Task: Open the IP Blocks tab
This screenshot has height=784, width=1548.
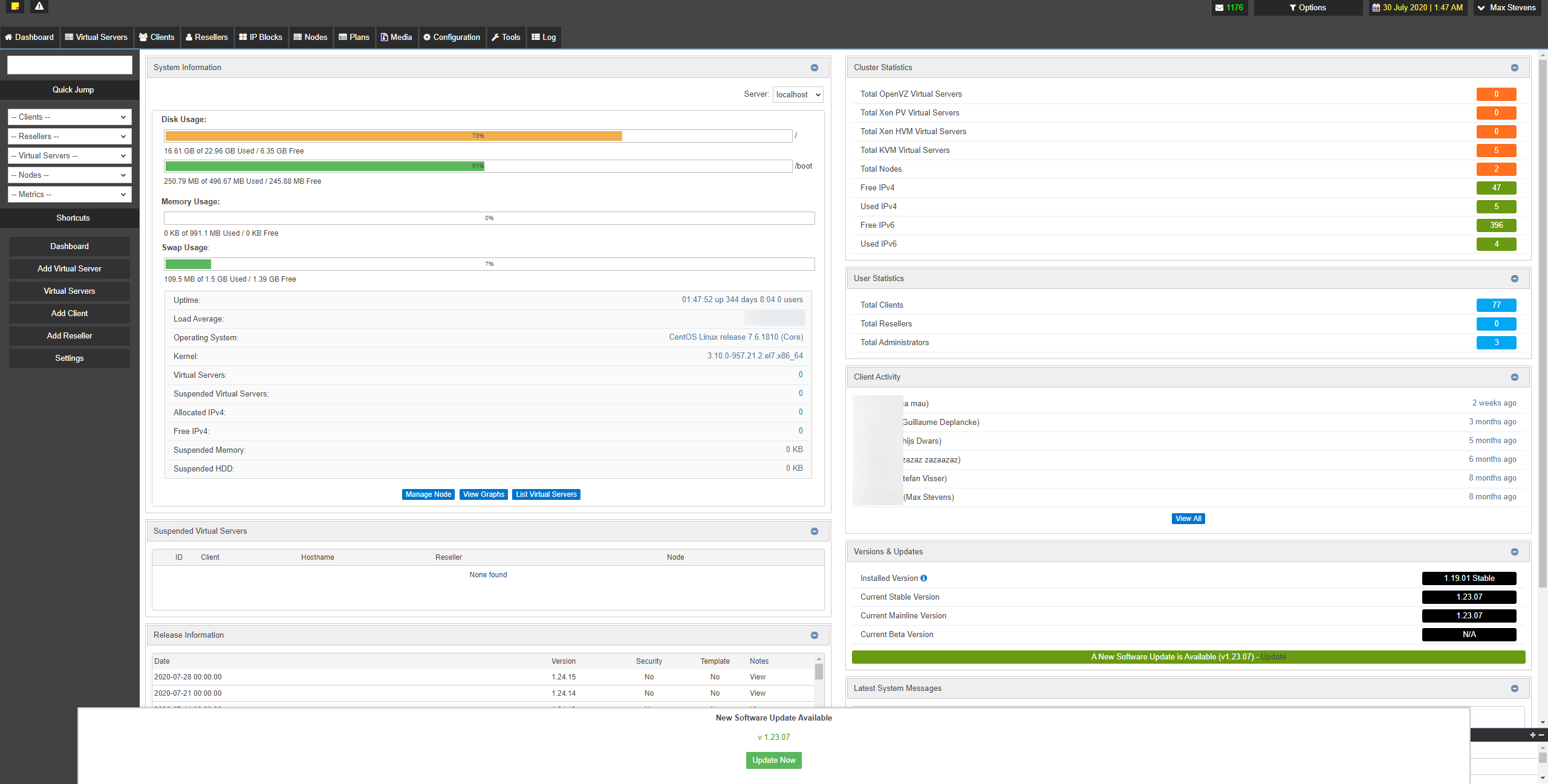Action: coord(261,37)
